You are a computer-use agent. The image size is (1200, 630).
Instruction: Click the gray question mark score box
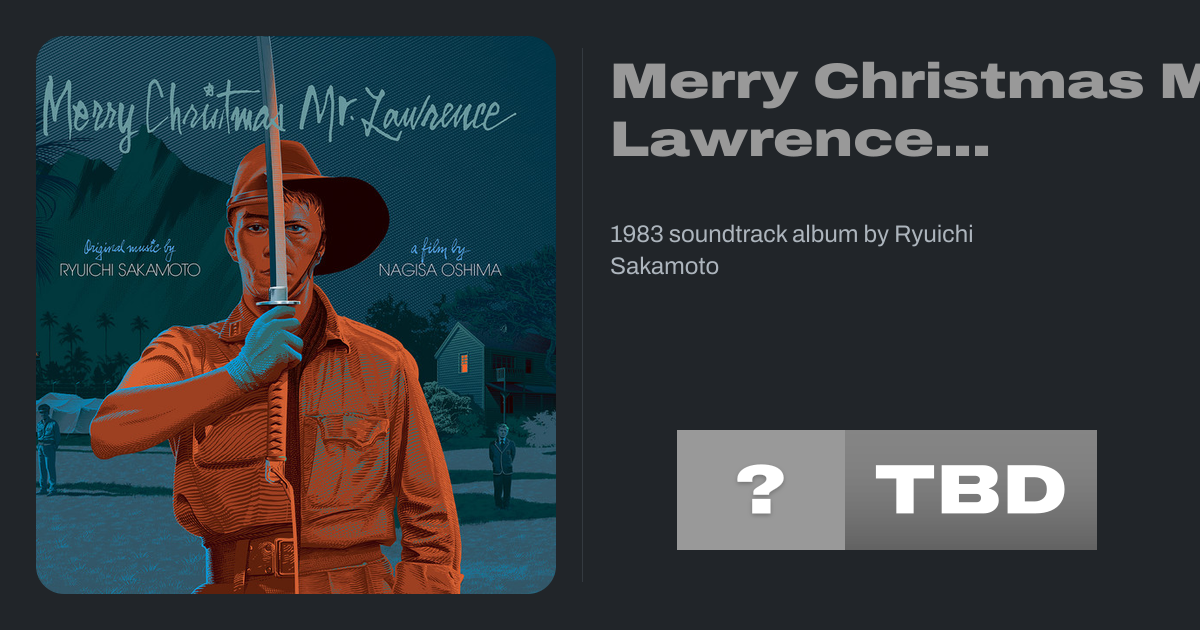[x=761, y=490]
